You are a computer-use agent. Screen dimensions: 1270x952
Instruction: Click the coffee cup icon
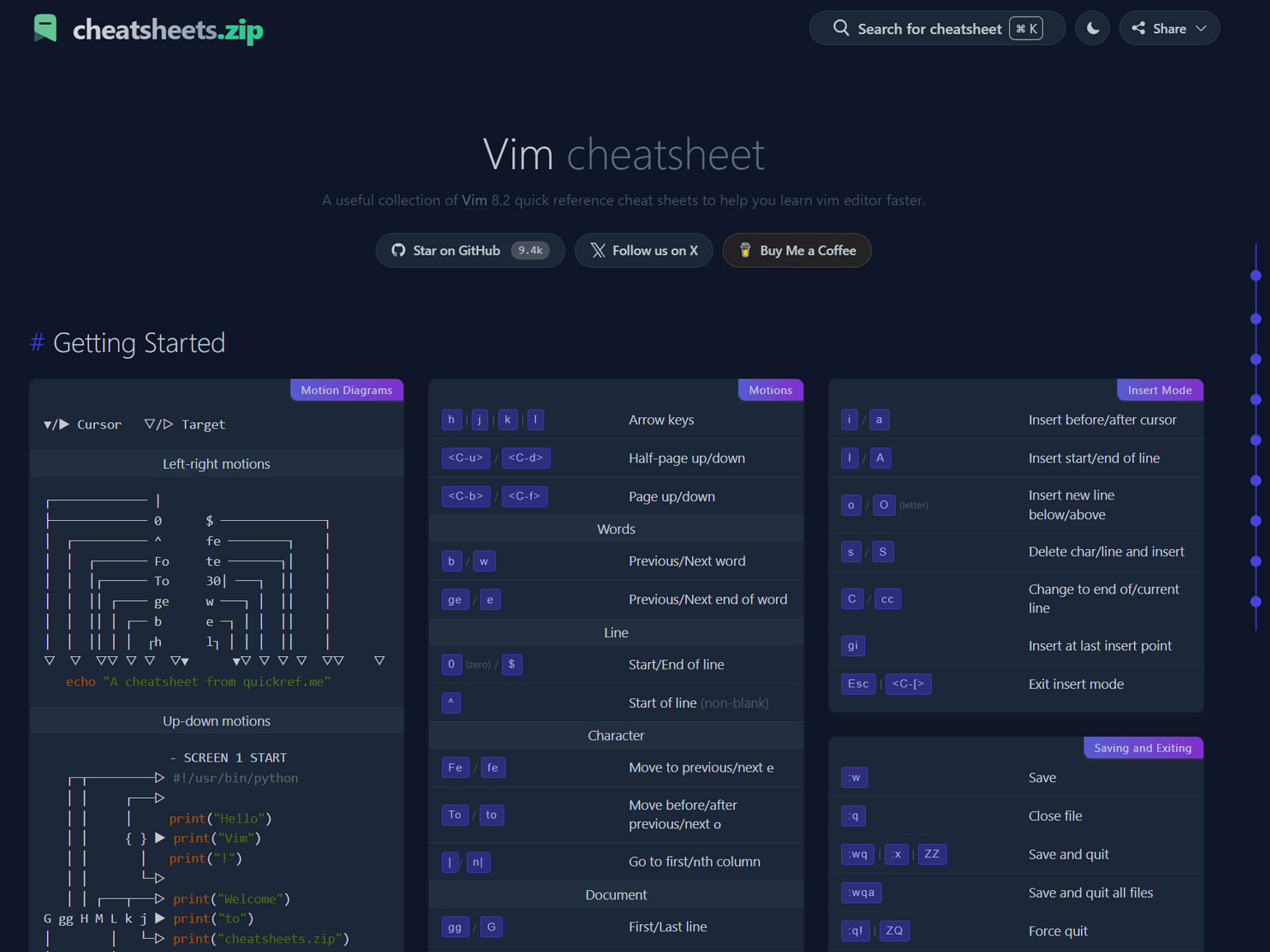click(745, 251)
